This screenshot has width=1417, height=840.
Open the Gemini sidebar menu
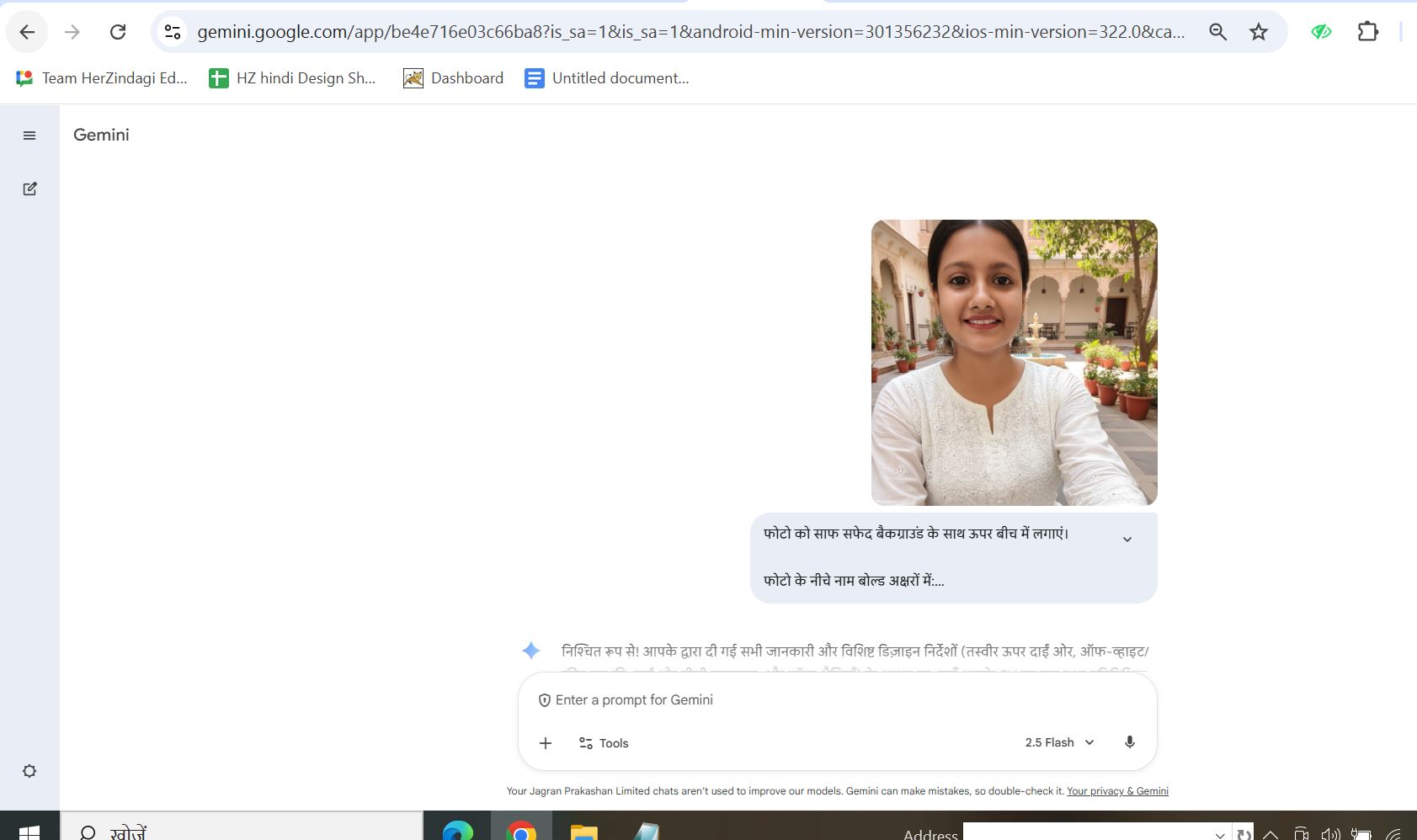[x=29, y=135]
